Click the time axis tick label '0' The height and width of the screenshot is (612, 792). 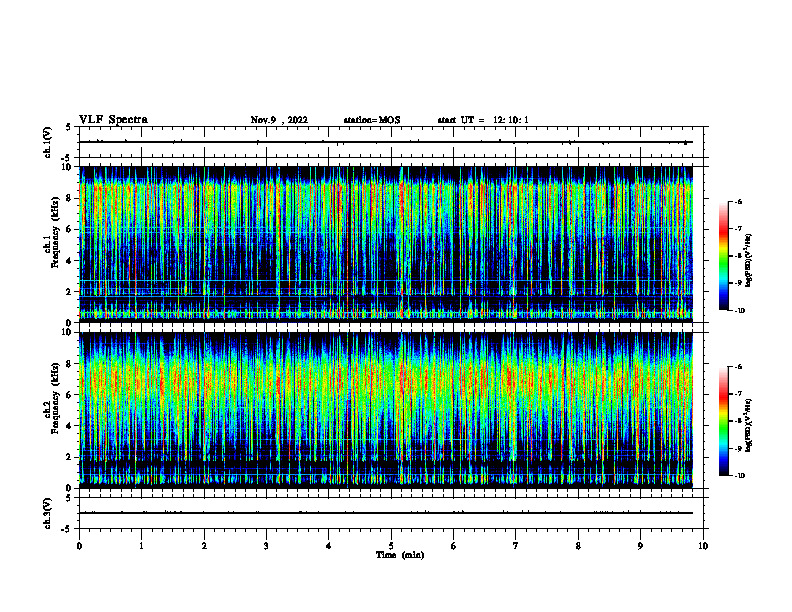point(79,546)
